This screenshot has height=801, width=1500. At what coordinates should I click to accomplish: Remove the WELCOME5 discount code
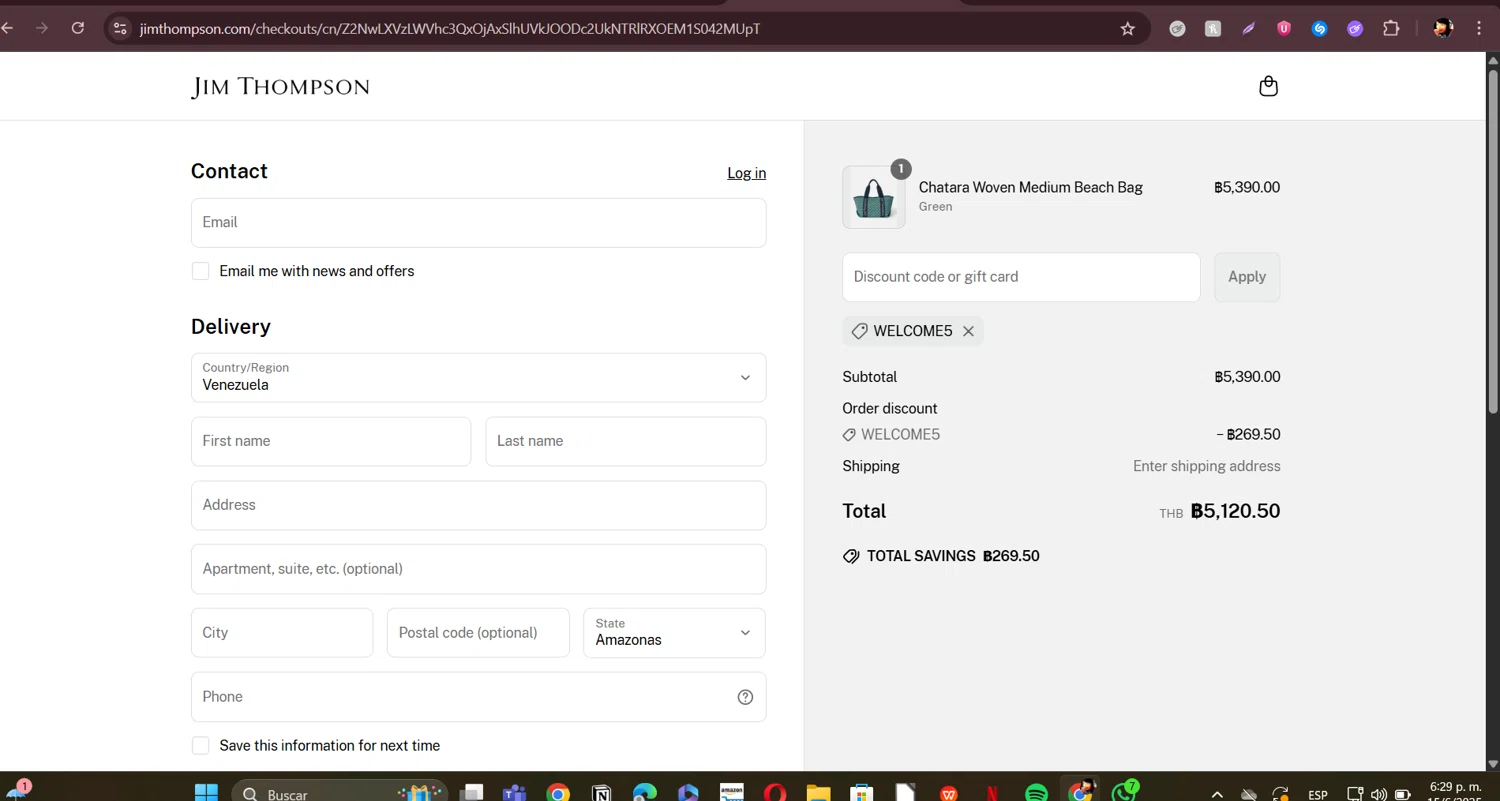point(968,331)
